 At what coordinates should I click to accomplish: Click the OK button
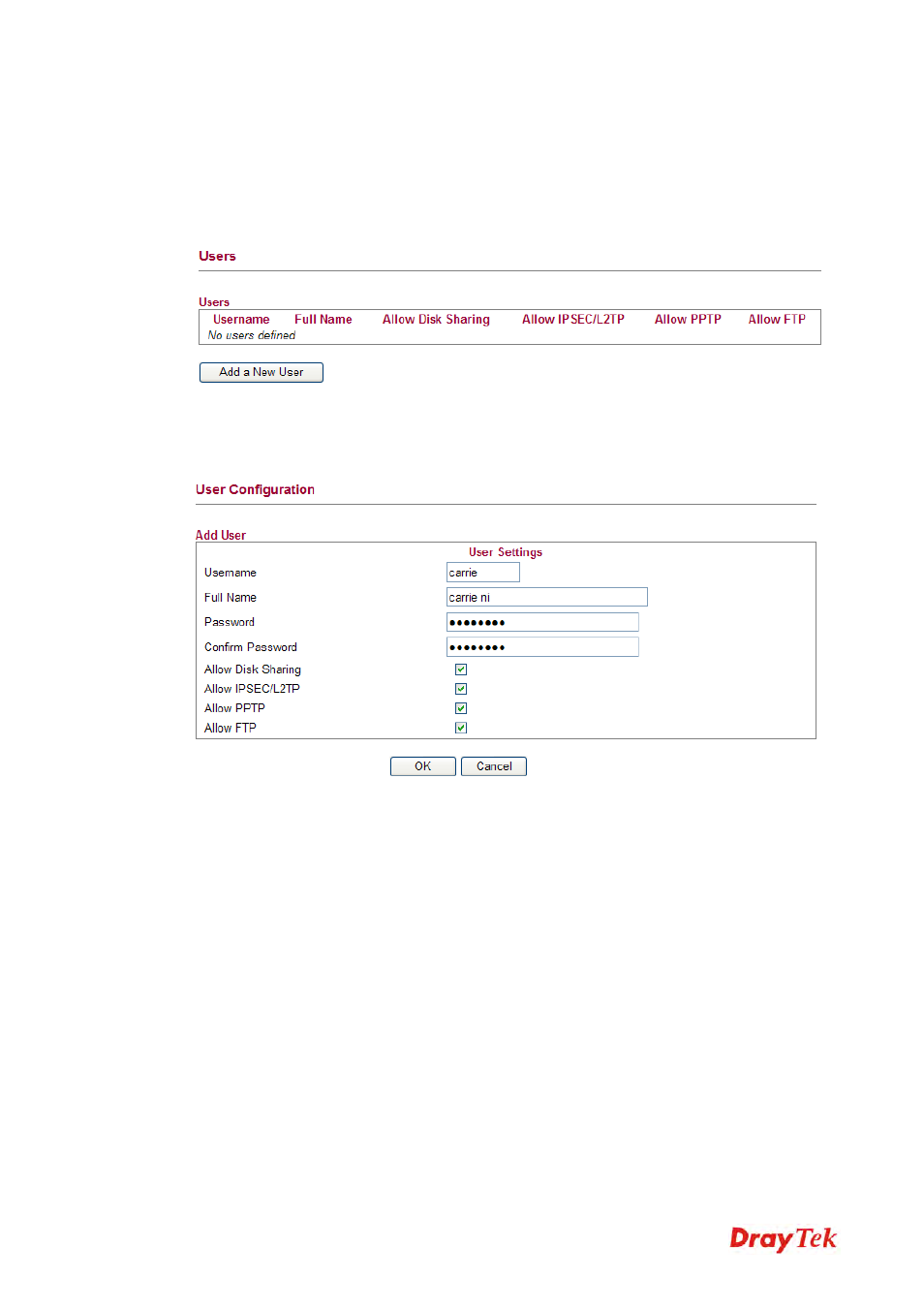pos(423,766)
